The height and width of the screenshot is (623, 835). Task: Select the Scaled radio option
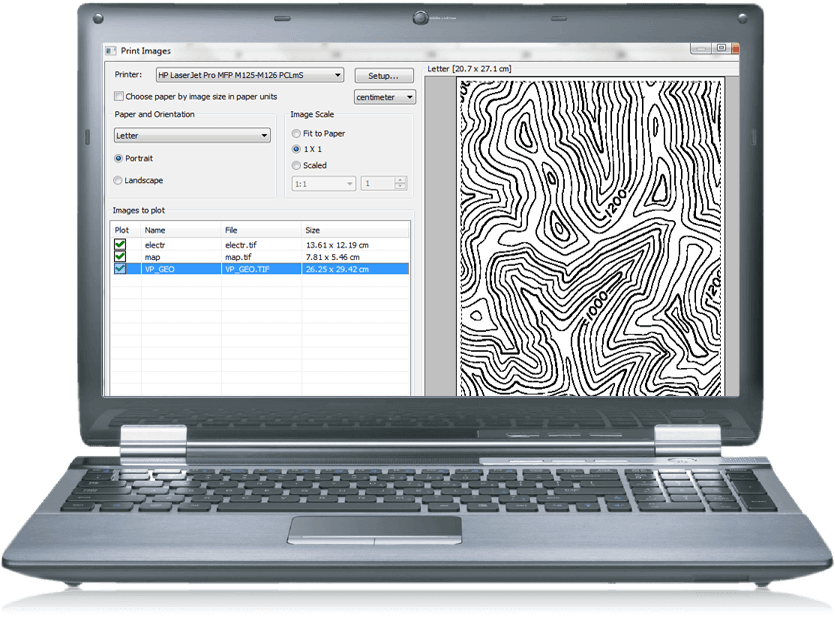[296, 165]
